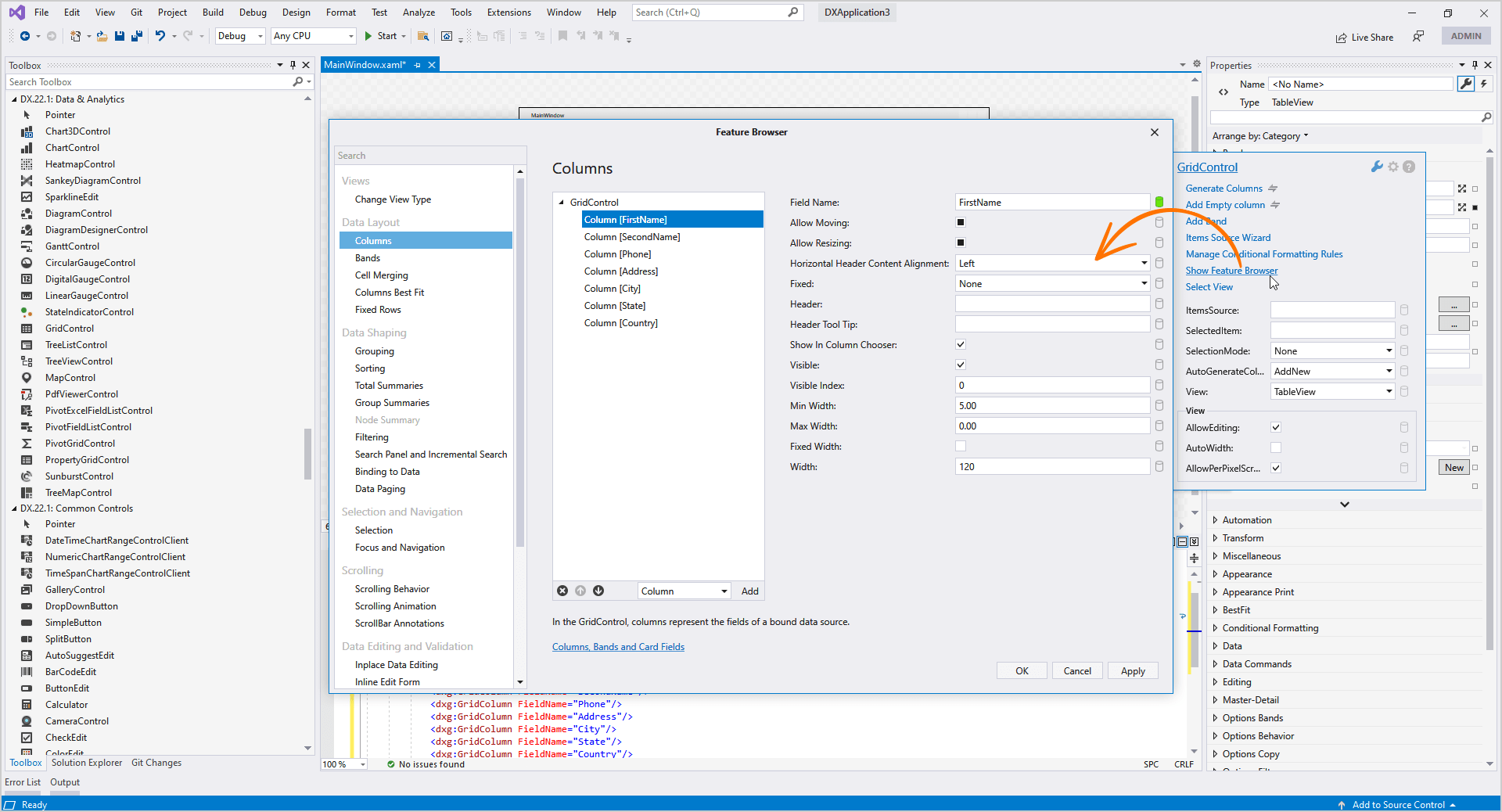
Task: Click the Events lightning bolt icon
Action: (x=1484, y=84)
